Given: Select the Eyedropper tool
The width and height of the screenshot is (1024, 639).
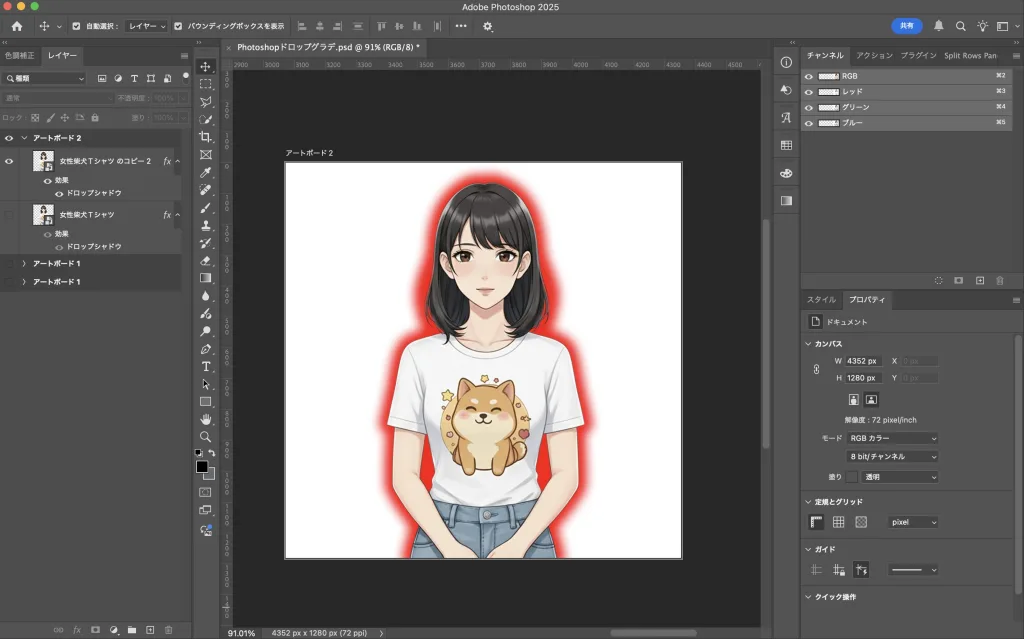Looking at the screenshot, I should pyautogui.click(x=206, y=172).
